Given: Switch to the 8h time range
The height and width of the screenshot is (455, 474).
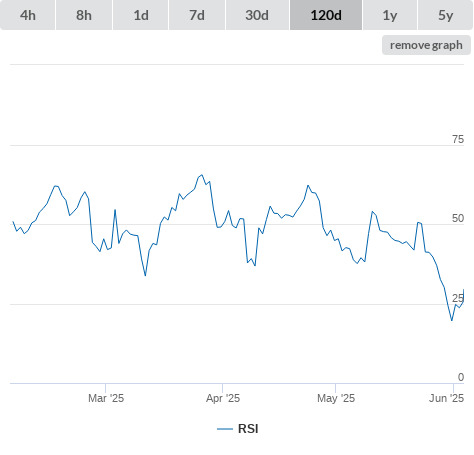Looking at the screenshot, I should [x=84, y=15].
